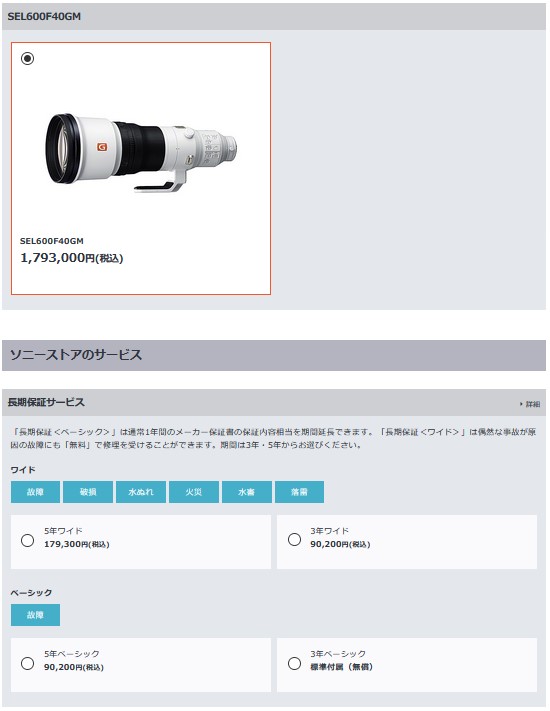Click the SEL600F40GM header bar at top
Viewport: 550px width, 711px height.
(274, 16)
